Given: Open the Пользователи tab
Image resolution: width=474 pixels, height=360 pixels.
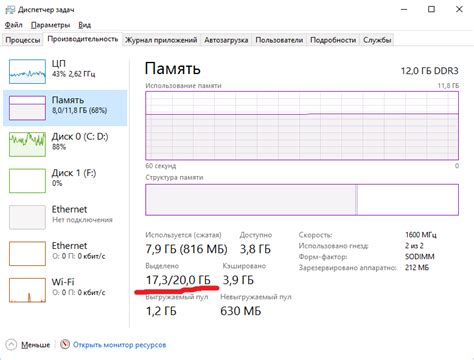Looking at the screenshot, I should [x=279, y=40].
